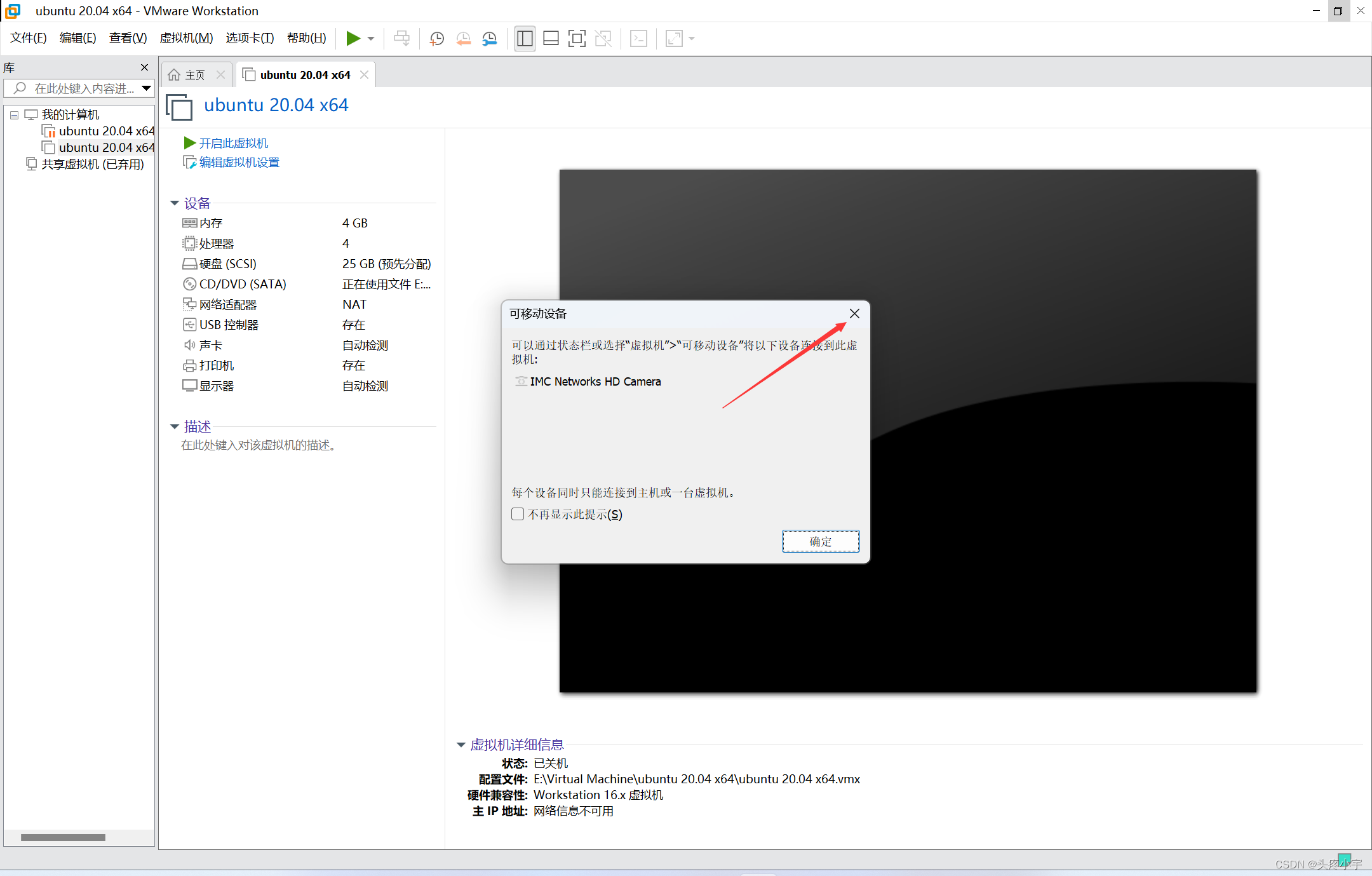Screen dimensions: 1372x876
Task: Click the green Power On toolbar button
Action: click(353, 39)
